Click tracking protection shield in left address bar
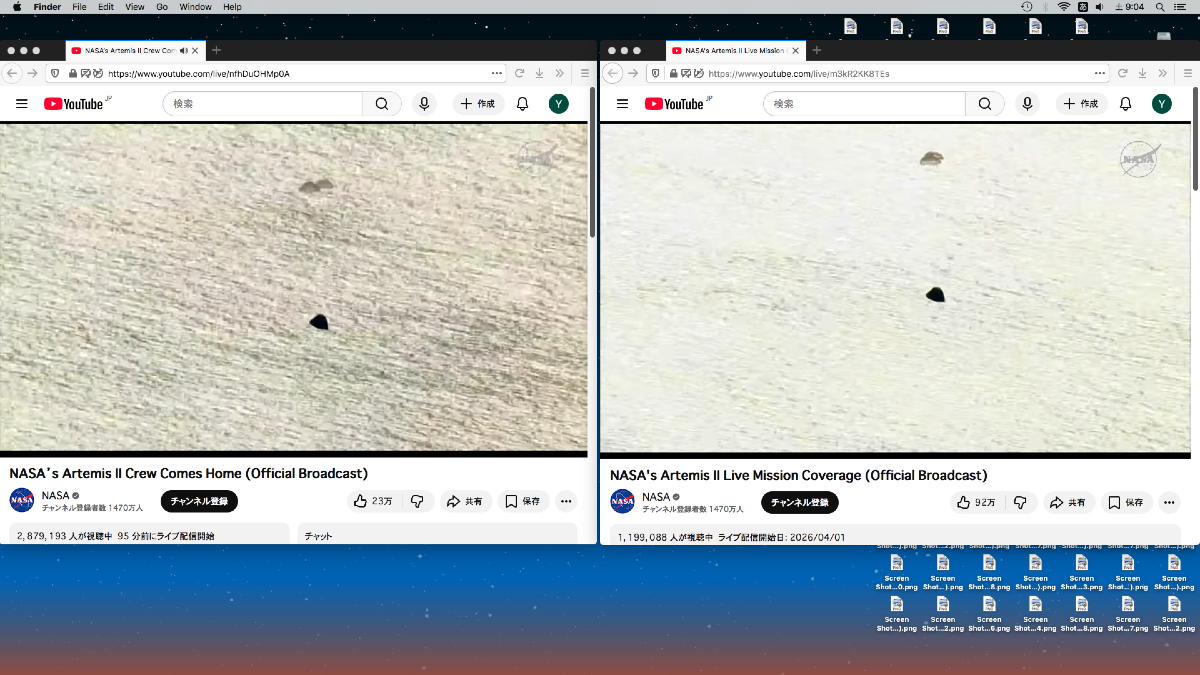The height and width of the screenshot is (675, 1200). point(54,73)
